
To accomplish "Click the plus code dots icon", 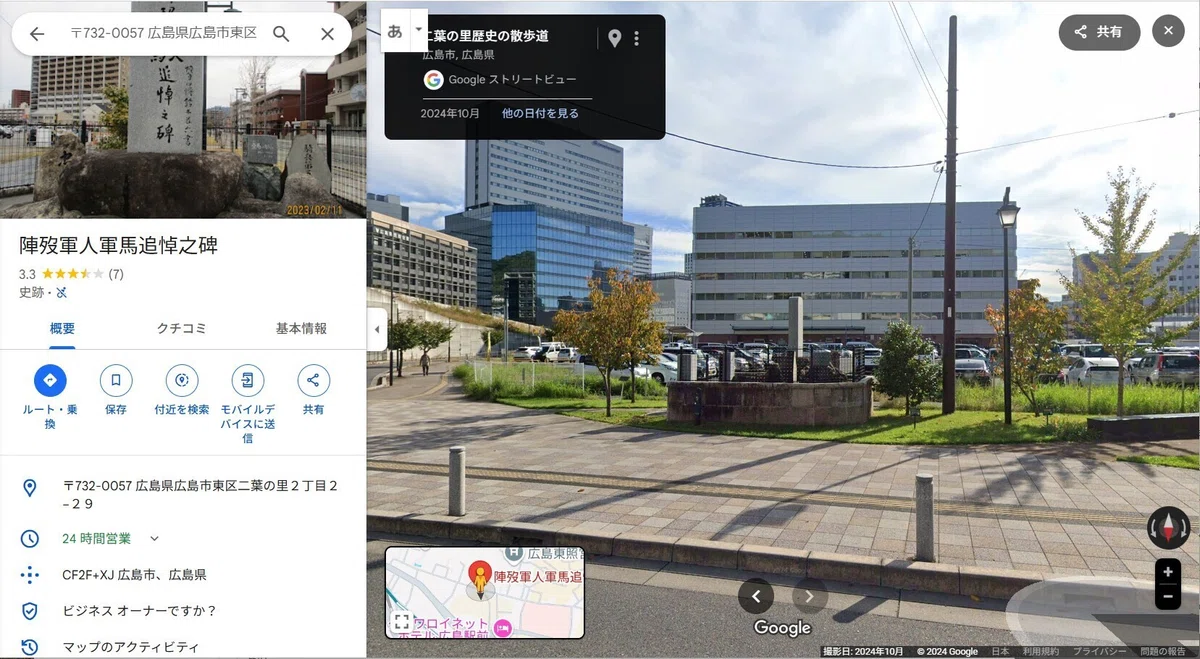I will [x=30, y=575].
